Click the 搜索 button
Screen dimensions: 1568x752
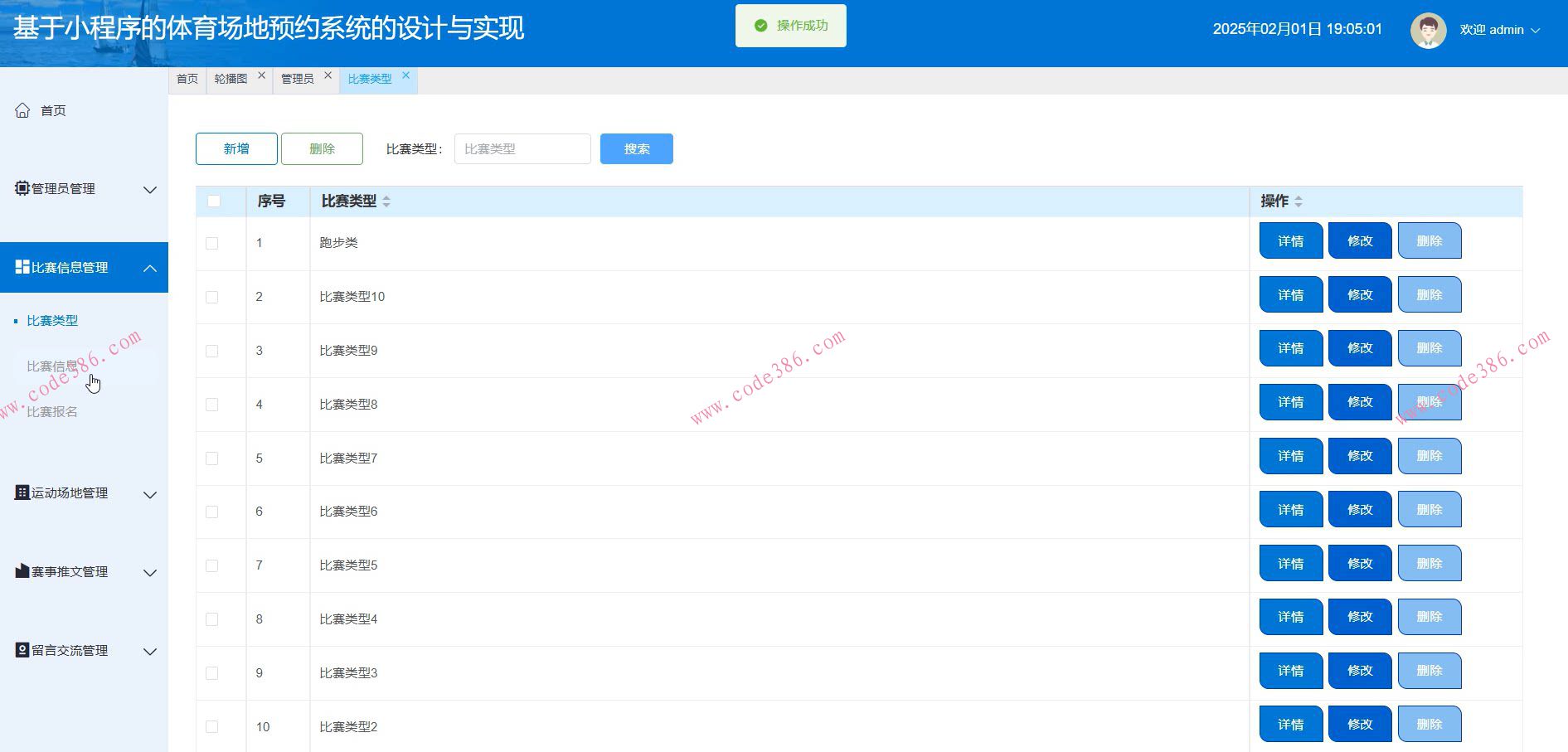click(x=635, y=148)
